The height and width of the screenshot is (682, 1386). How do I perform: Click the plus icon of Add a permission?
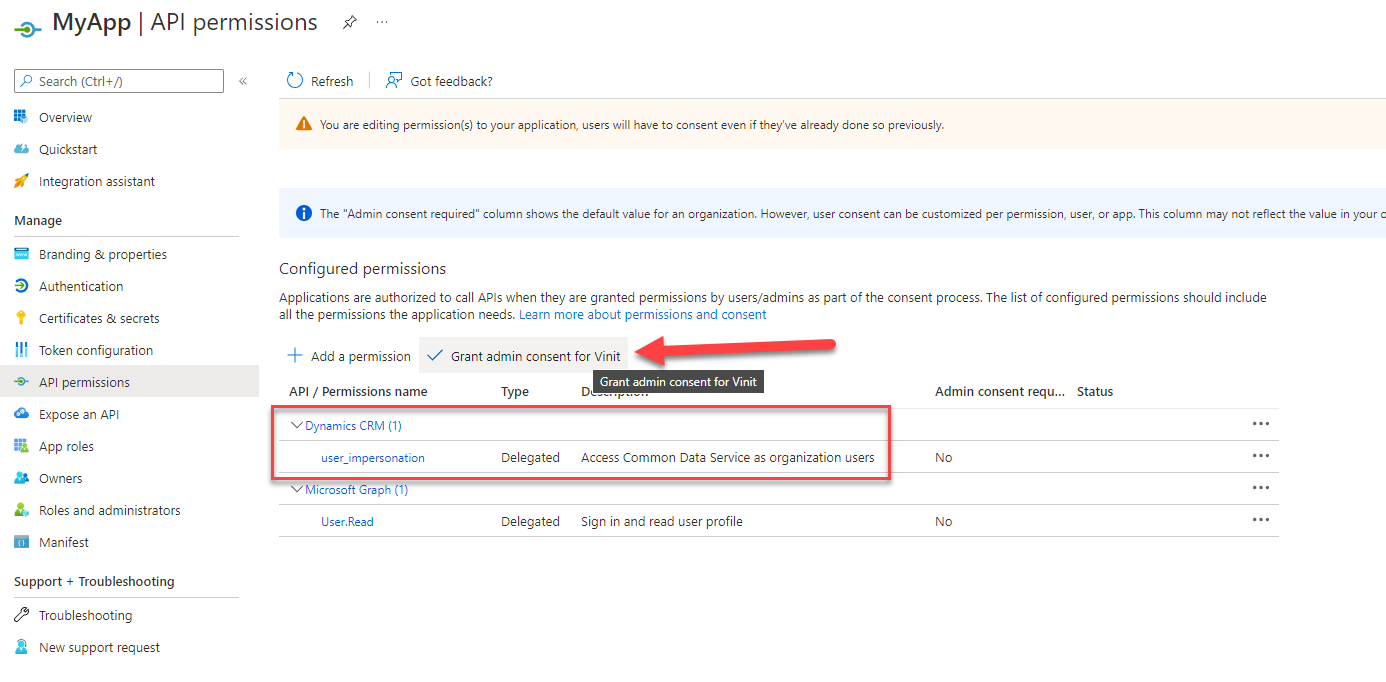(295, 356)
